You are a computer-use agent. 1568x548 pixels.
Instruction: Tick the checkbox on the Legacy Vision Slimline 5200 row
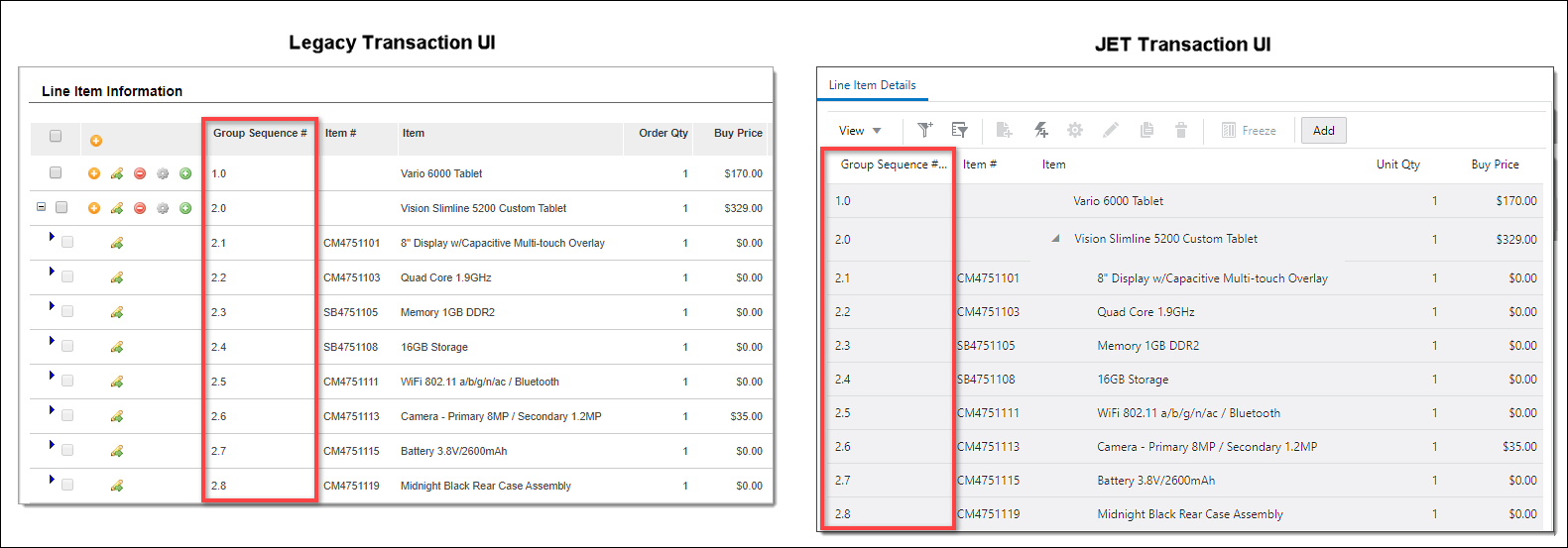click(x=61, y=207)
